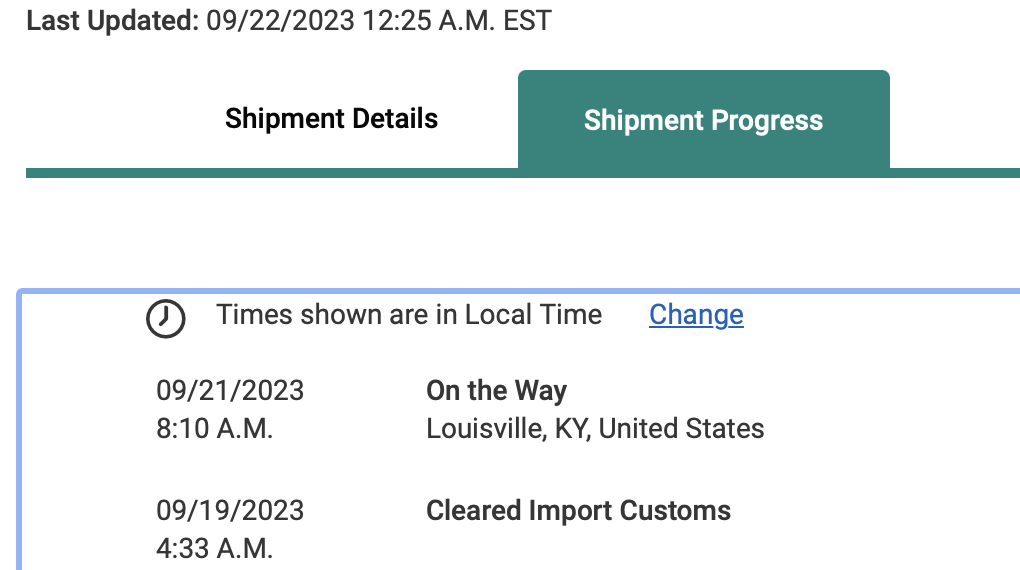Image resolution: width=1020 pixels, height=570 pixels.
Task: Click the 4:33 A.M. timestamp
Action: [x=215, y=548]
